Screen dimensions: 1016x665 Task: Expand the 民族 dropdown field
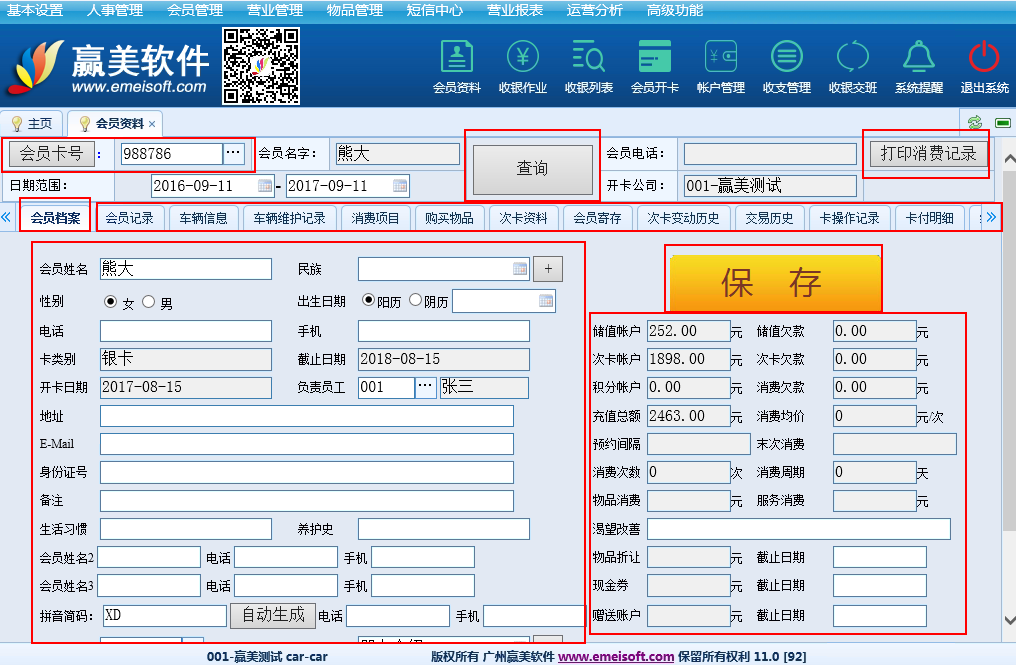coord(519,269)
